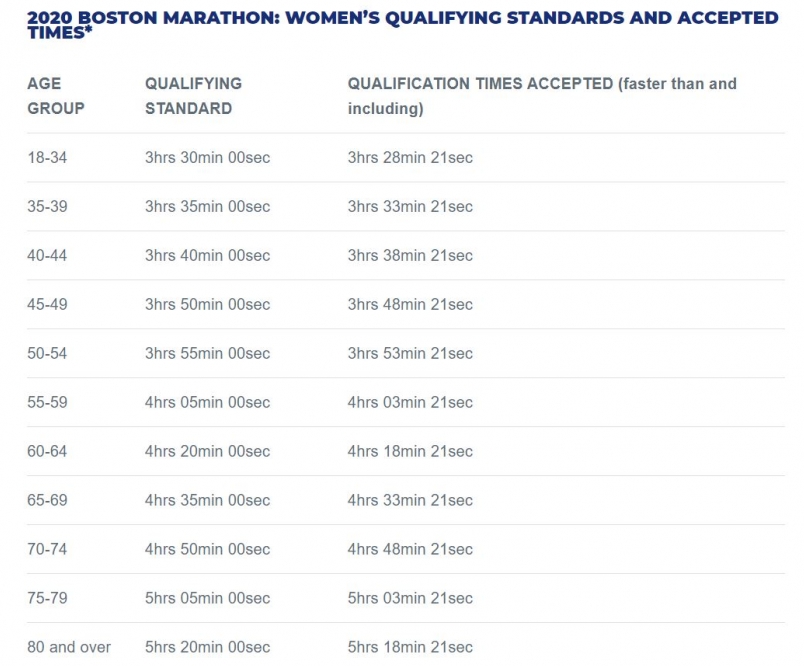Select the 18-34 age group cell
Screen dimensions: 804x666
[x=47, y=158]
